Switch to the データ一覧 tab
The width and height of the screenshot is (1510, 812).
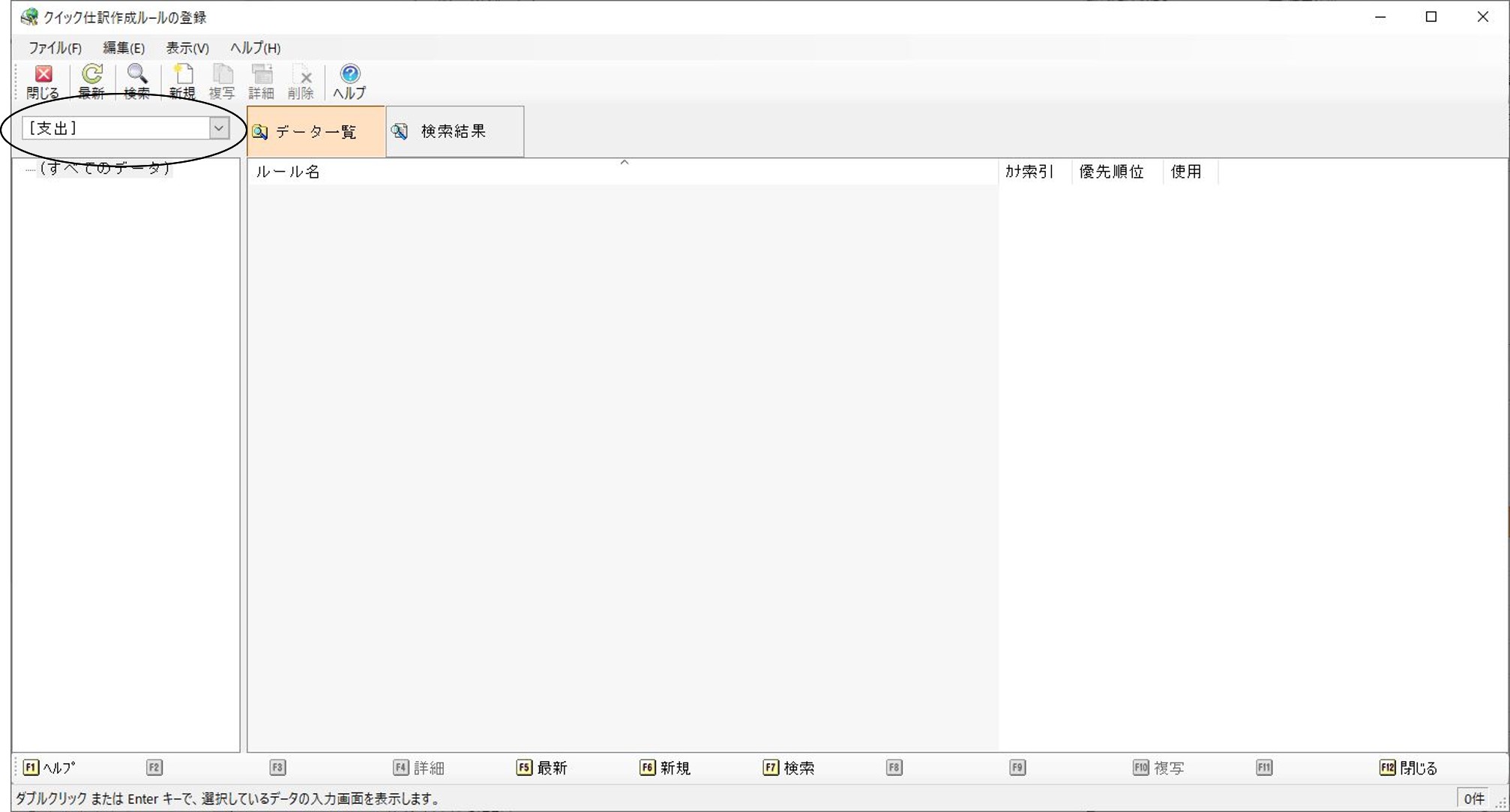(x=316, y=132)
